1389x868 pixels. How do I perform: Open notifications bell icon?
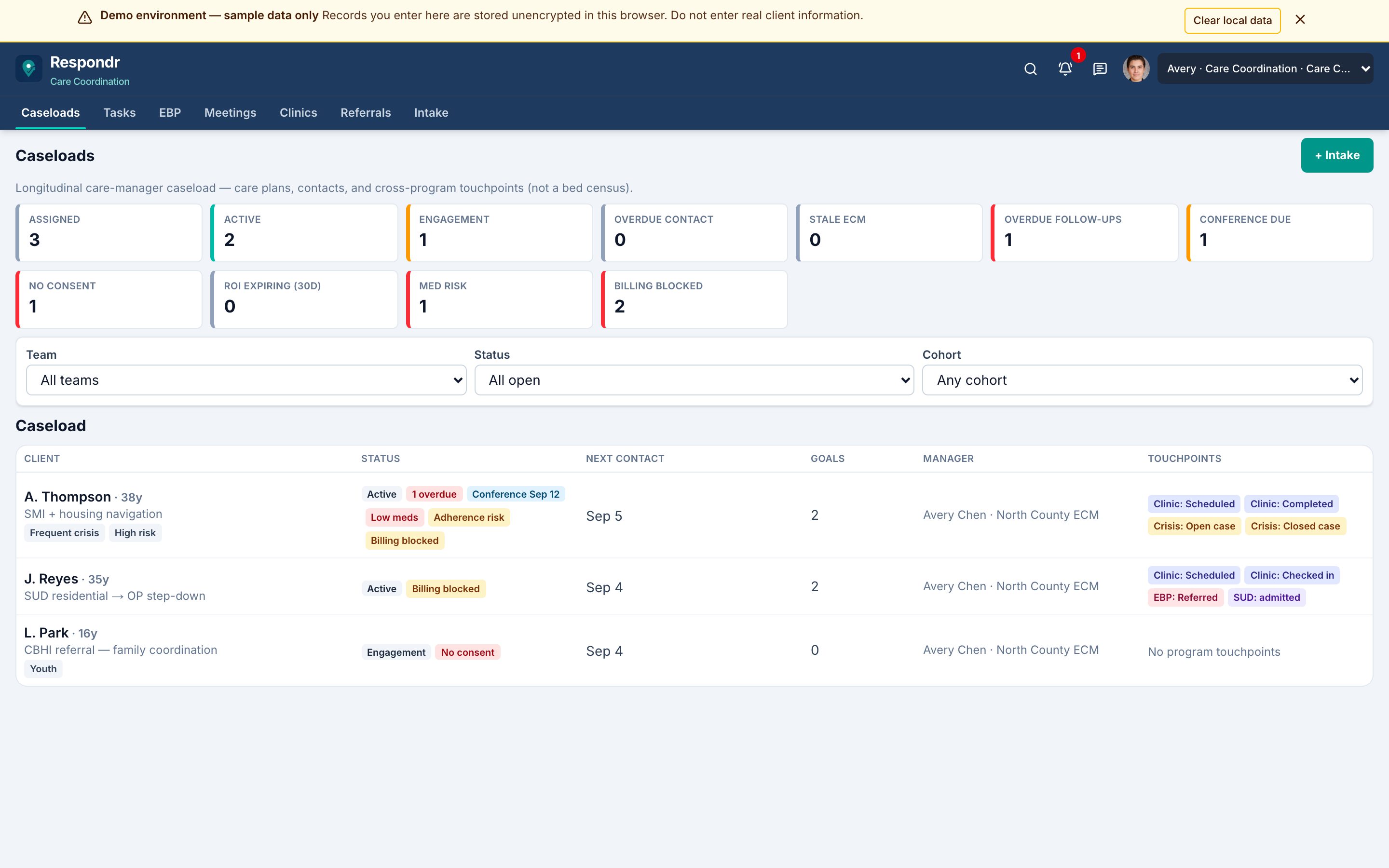click(x=1065, y=69)
